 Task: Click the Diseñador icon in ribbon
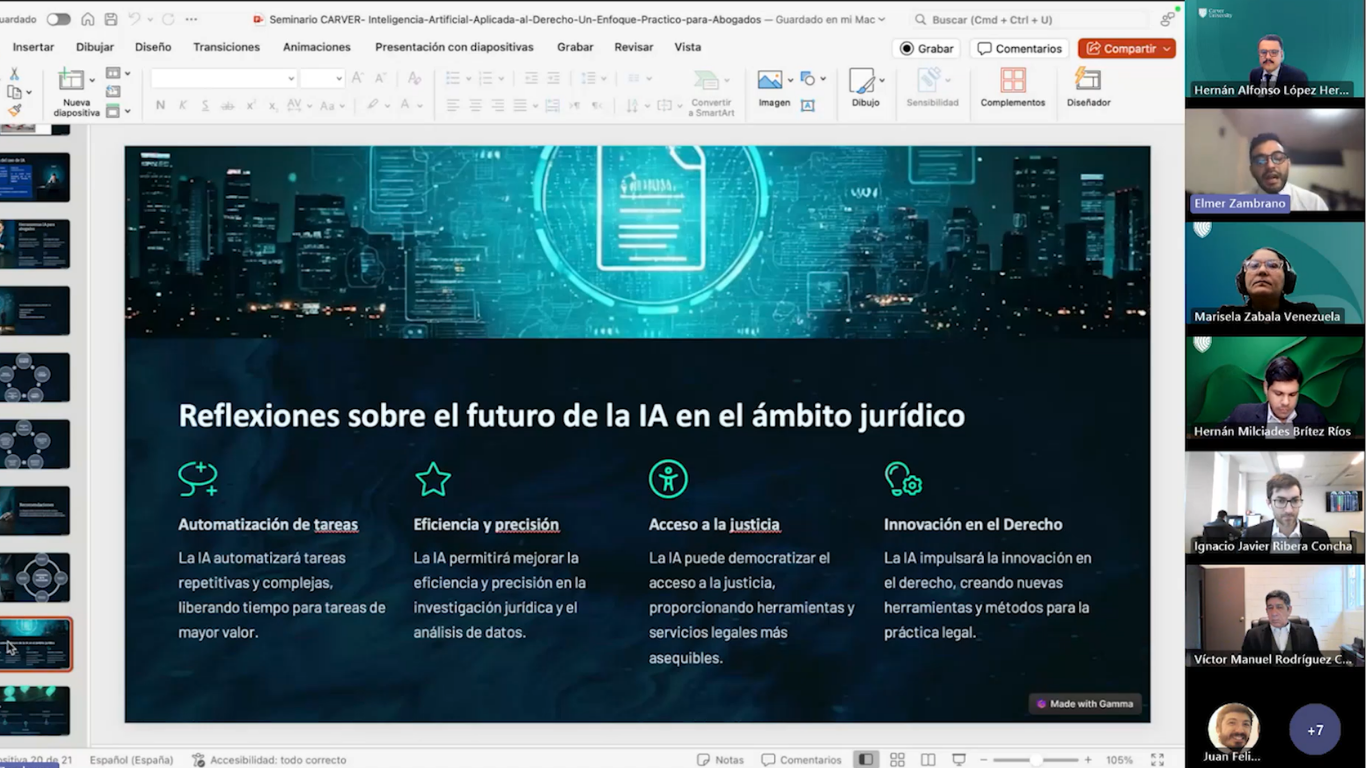click(x=1088, y=80)
